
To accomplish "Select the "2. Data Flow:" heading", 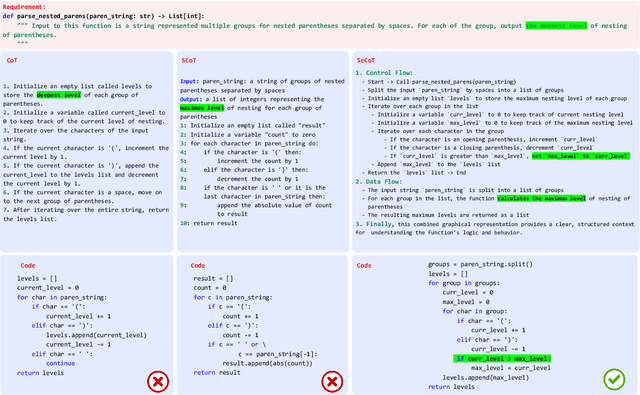I will click(378, 181).
